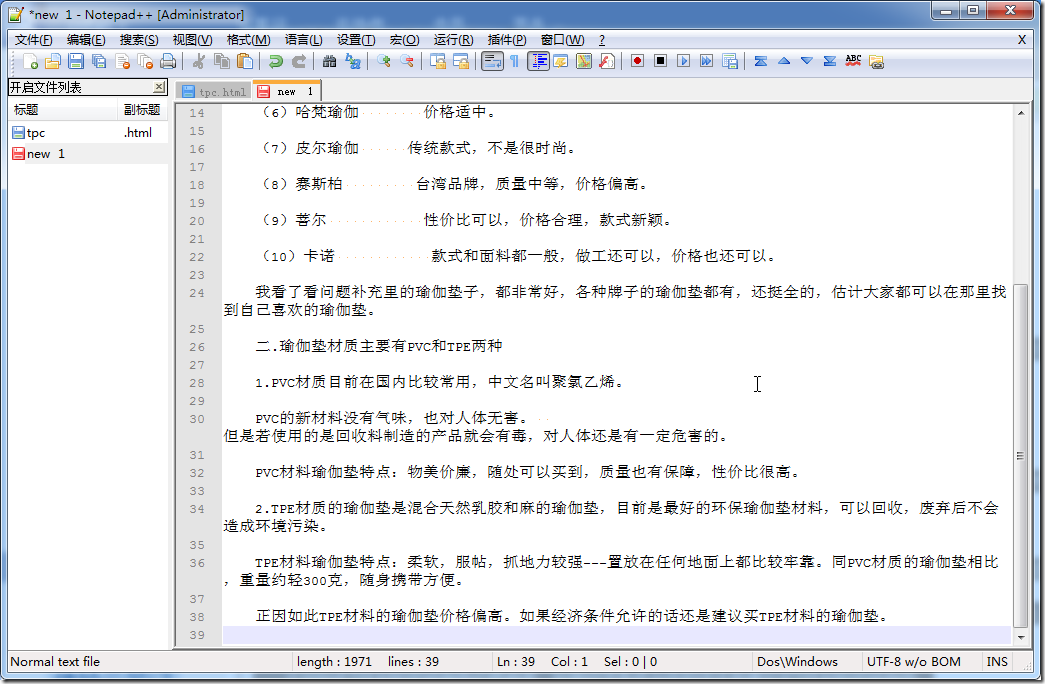The image size is (1045, 684).
Task: Open the 编辑(E) menu
Action: [86, 40]
